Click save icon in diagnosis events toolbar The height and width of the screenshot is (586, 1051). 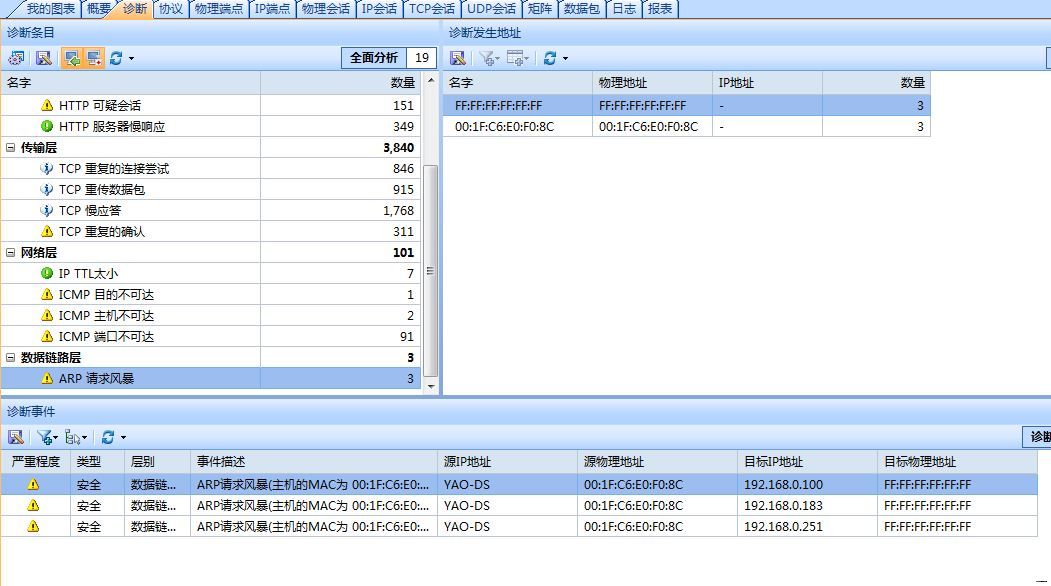coord(16,437)
